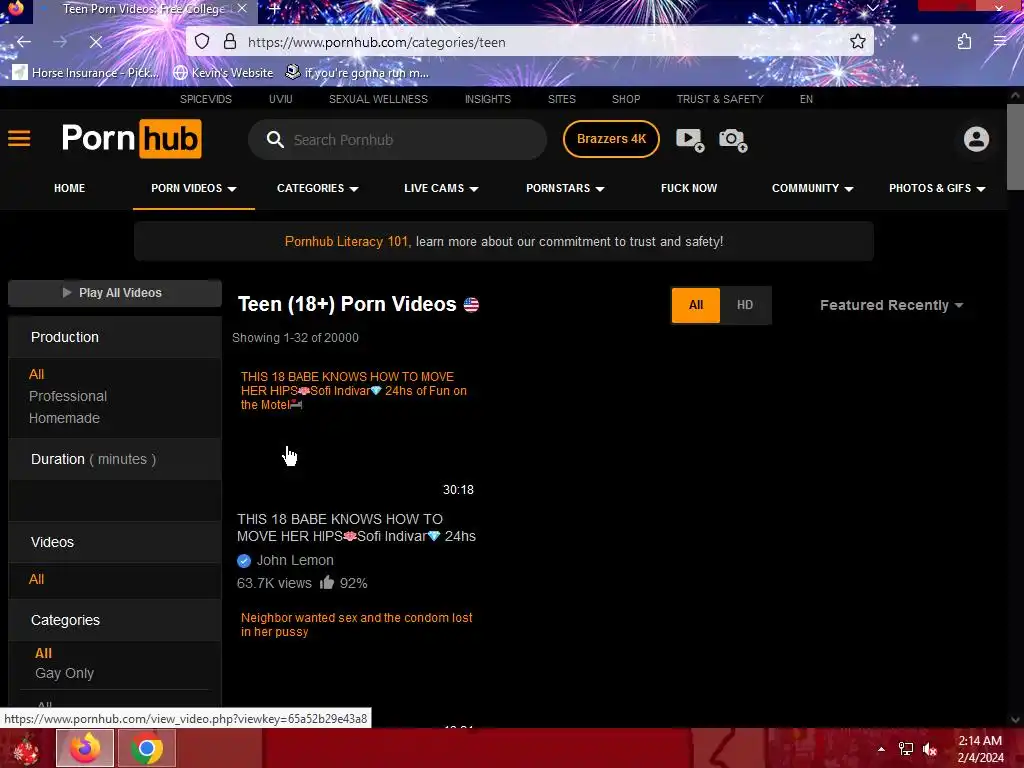Open Horse Insurance bookmark
This screenshot has width=1024, height=768.
pyautogui.click(x=86, y=72)
